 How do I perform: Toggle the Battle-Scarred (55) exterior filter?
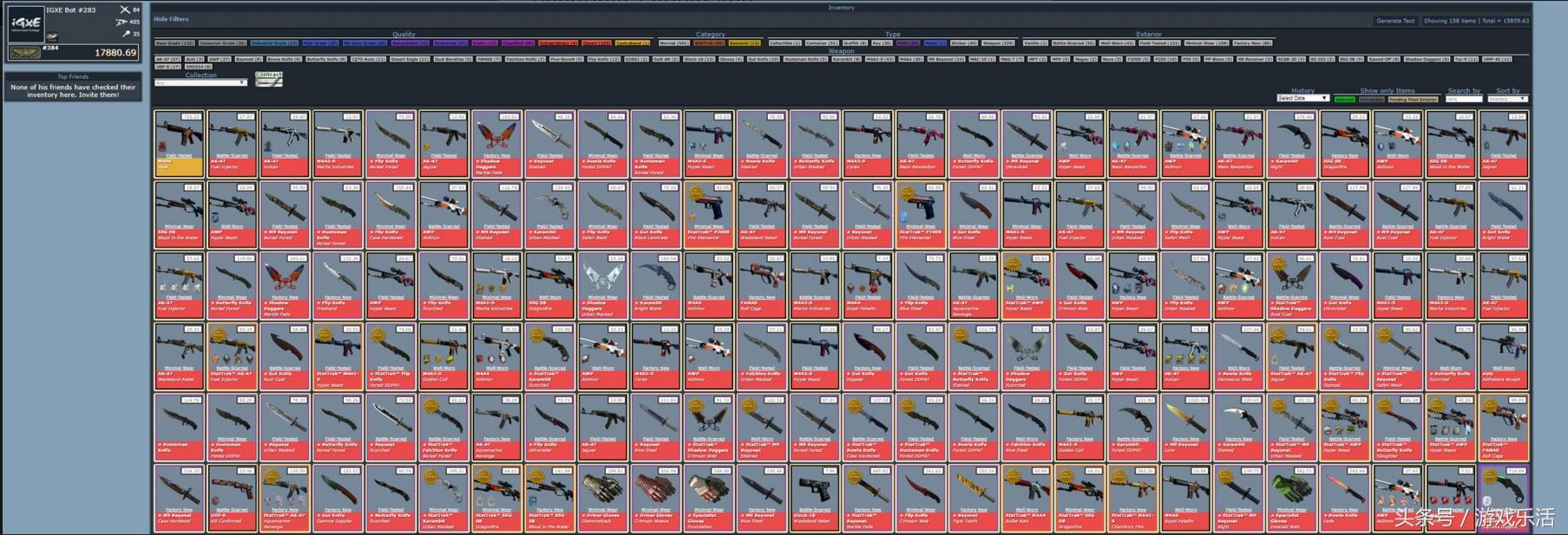[x=1073, y=42]
